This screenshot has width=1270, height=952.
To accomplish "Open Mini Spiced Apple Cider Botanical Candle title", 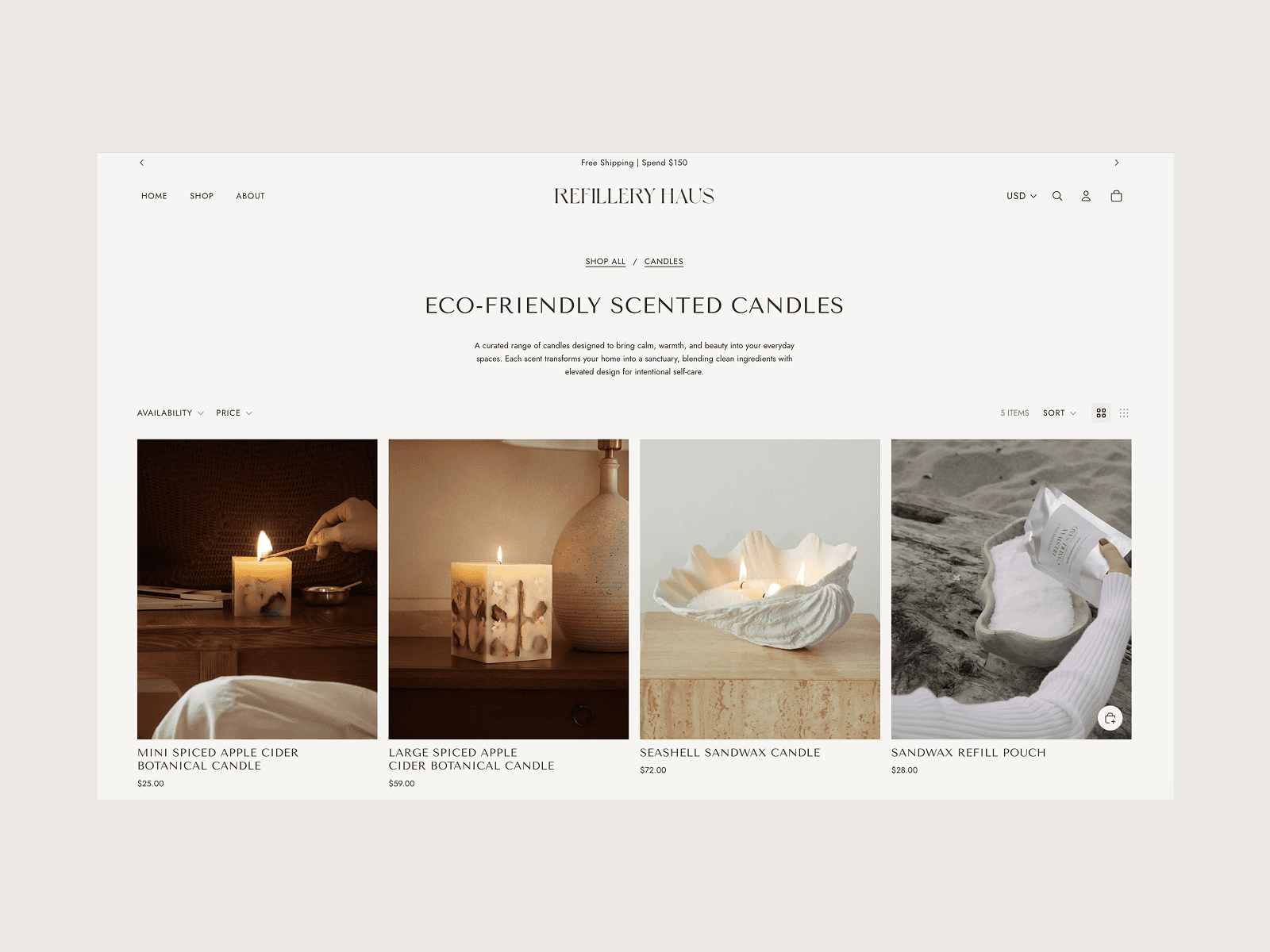I will (218, 759).
